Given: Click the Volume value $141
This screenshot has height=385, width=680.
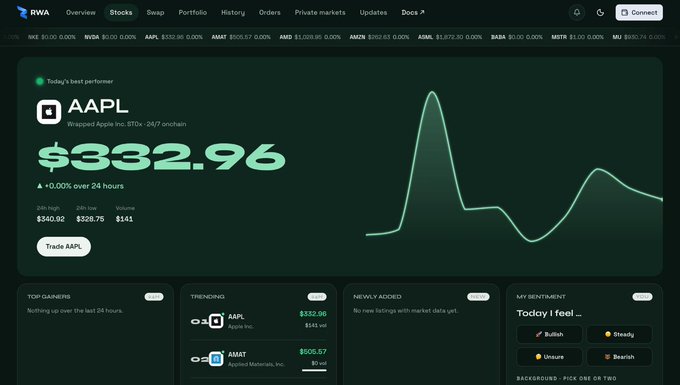Looking at the screenshot, I should (x=124, y=219).
